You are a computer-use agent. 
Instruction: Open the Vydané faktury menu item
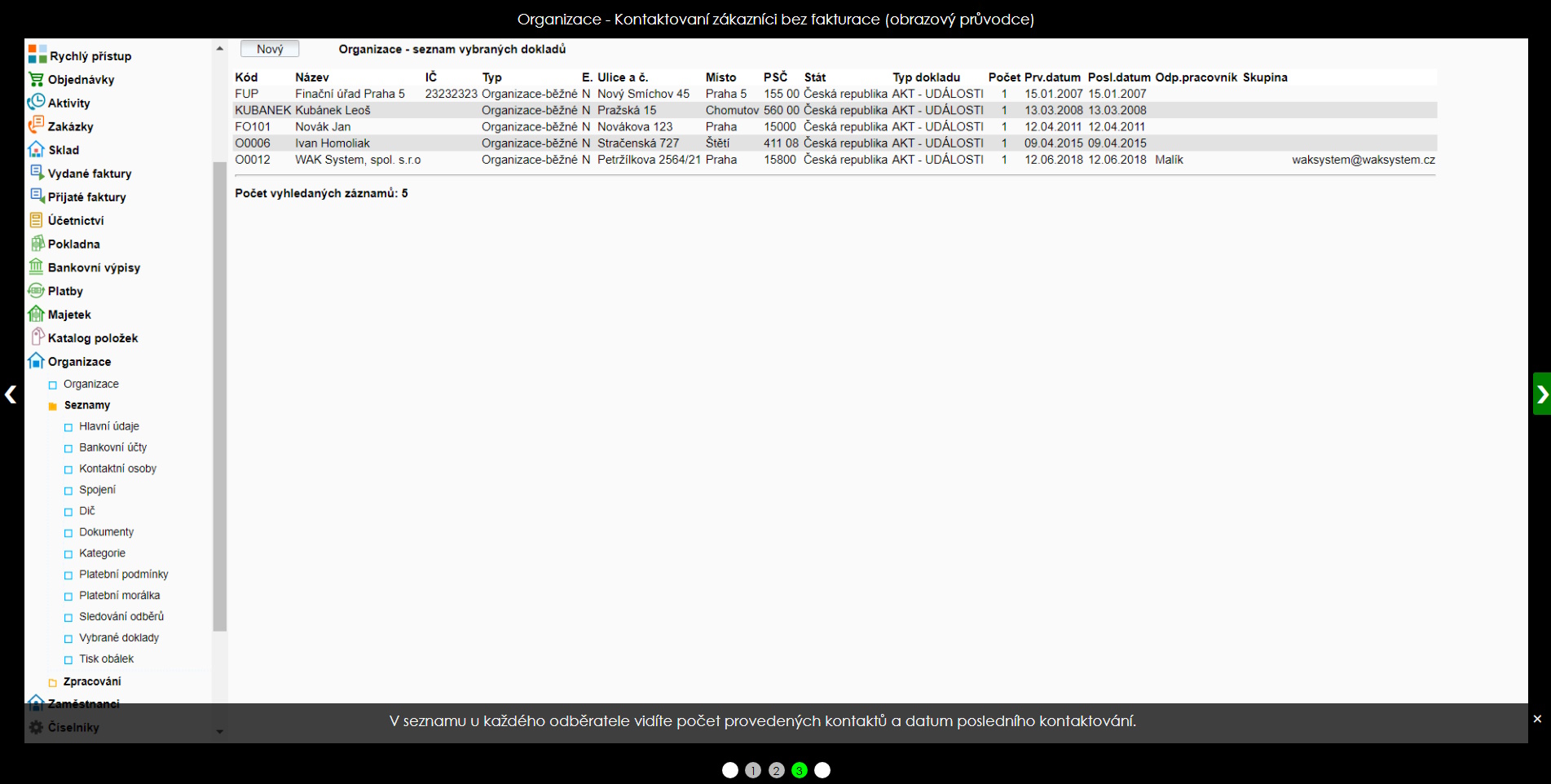pyautogui.click(x=89, y=174)
